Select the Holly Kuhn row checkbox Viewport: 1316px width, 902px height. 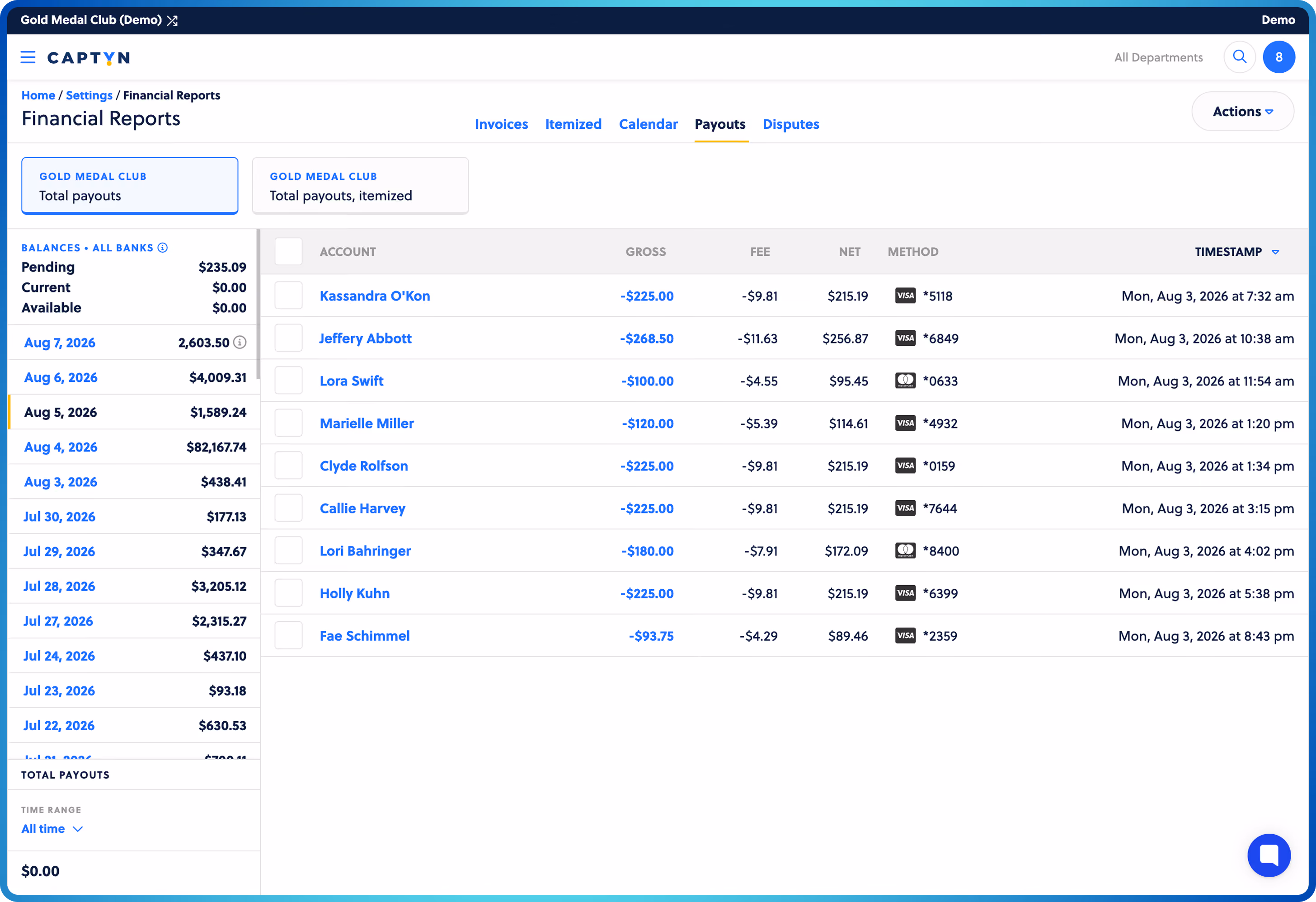pos(288,593)
